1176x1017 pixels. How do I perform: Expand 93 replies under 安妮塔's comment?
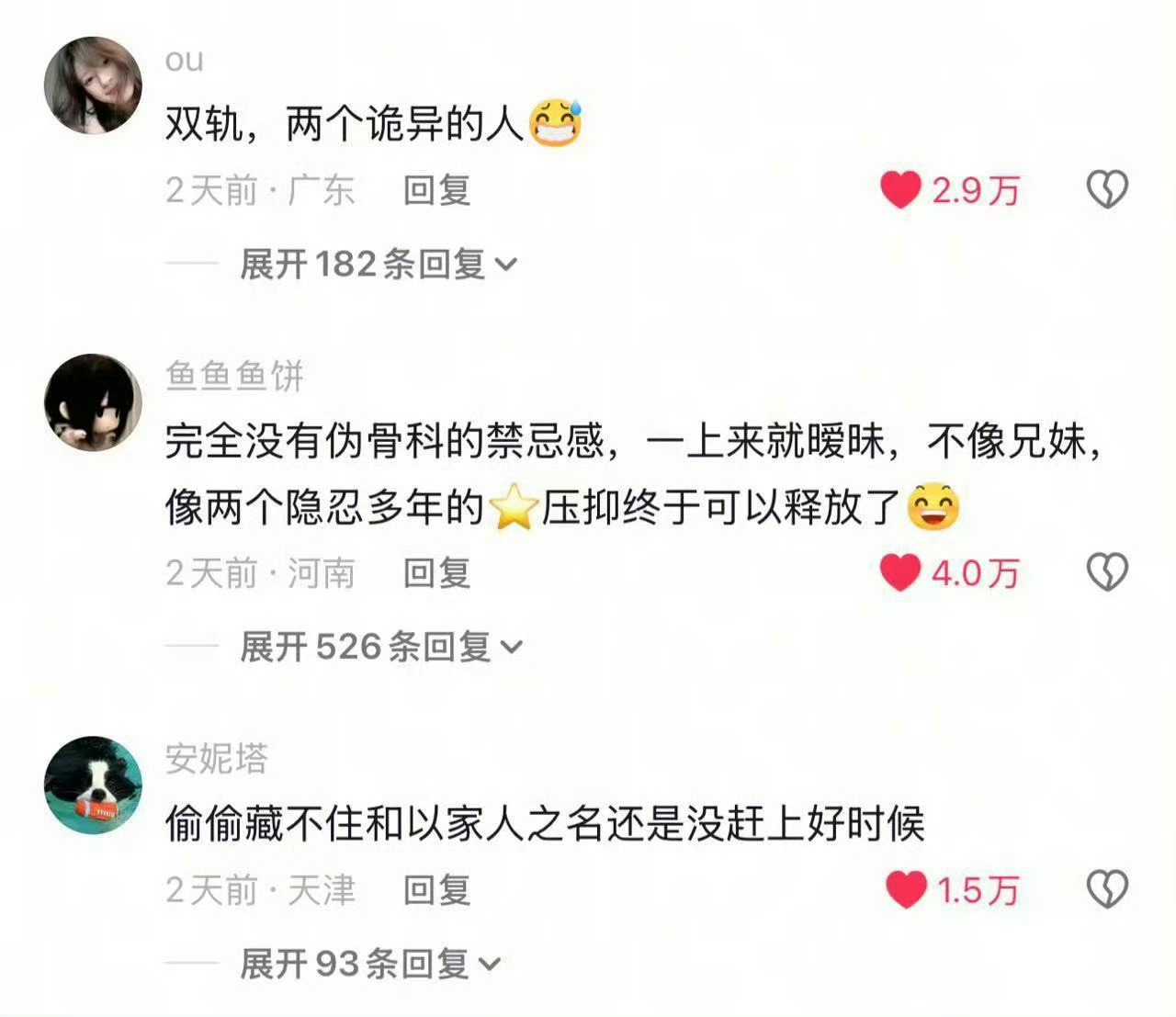click(370, 964)
